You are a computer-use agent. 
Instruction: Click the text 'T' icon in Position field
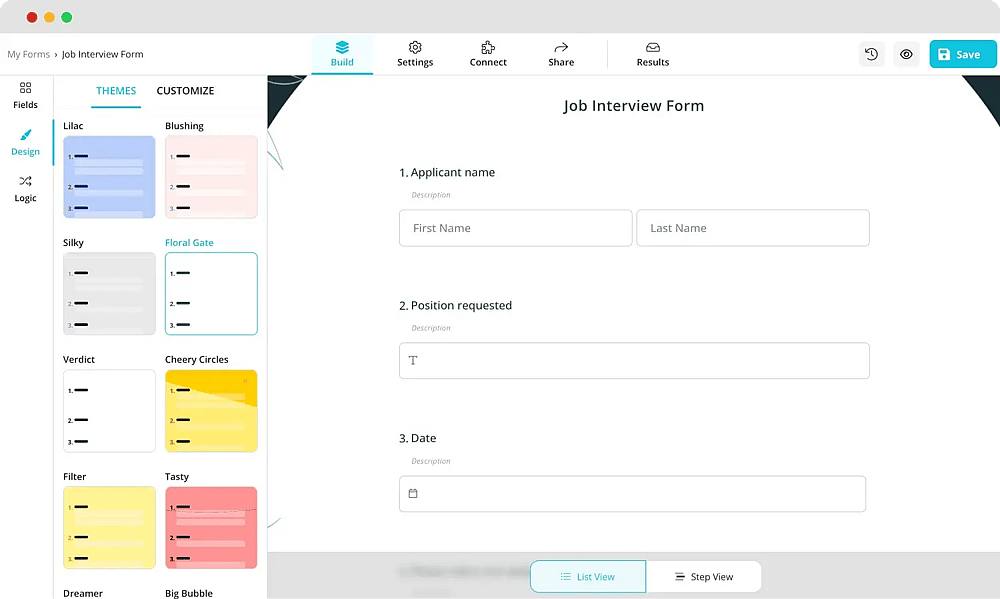(x=413, y=360)
